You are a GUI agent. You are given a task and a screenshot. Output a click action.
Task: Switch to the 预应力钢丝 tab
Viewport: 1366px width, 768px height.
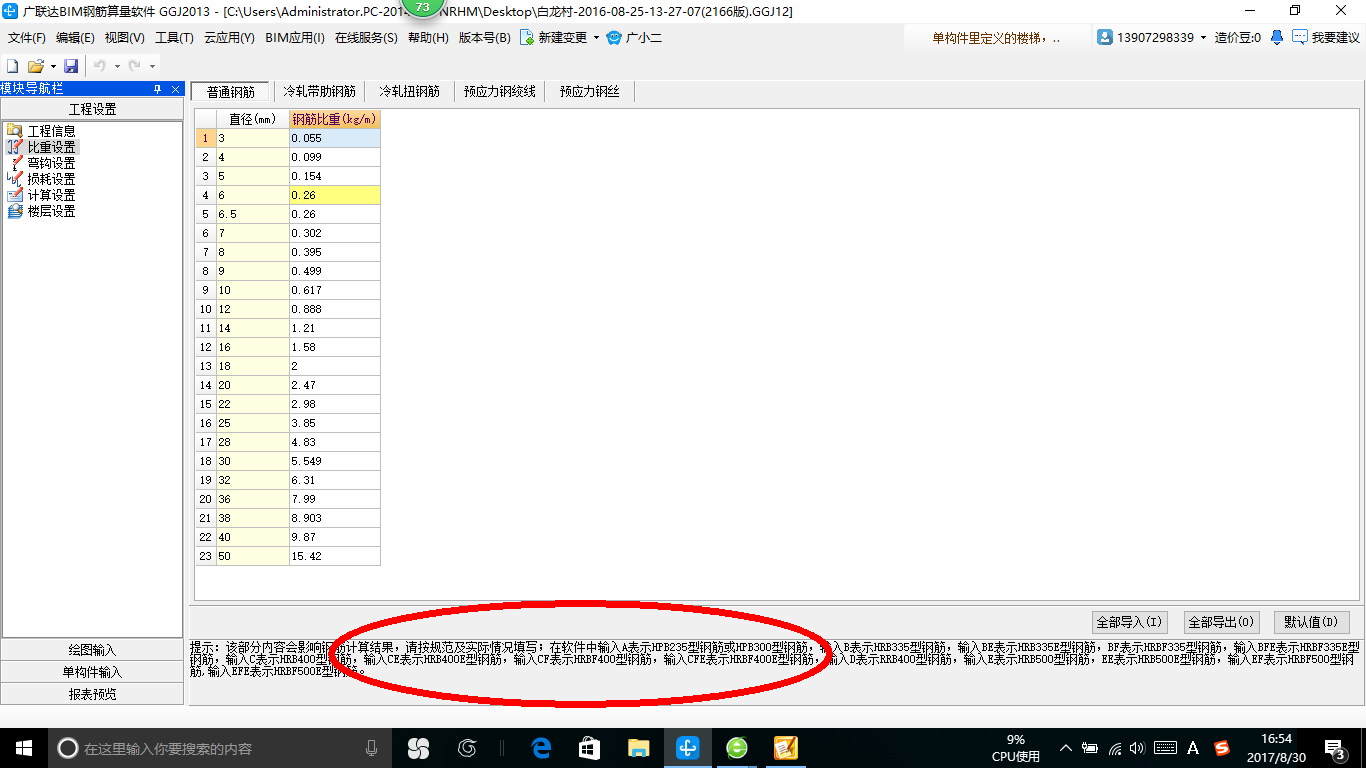click(x=589, y=92)
